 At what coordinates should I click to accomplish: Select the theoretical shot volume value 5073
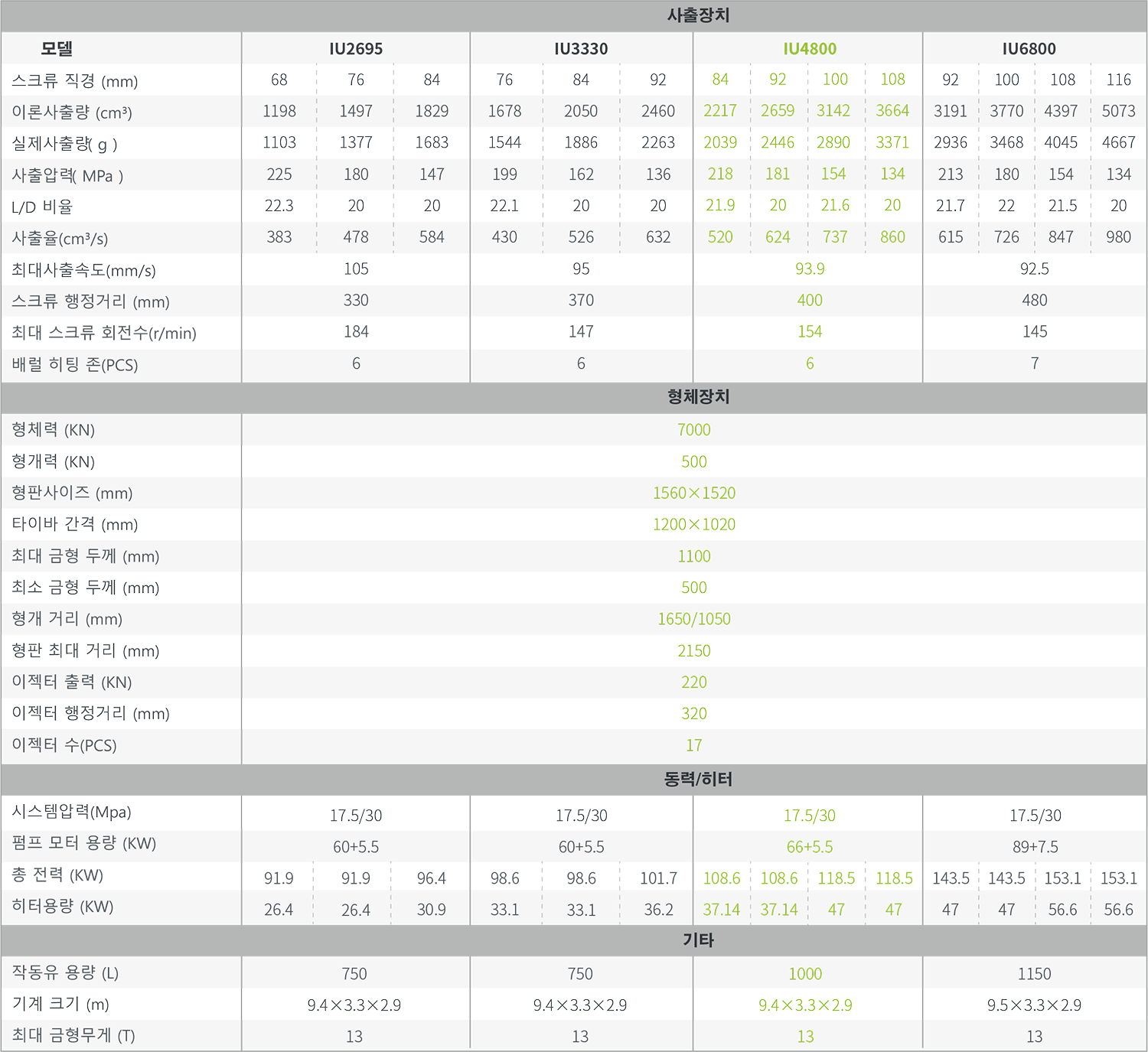pos(1118,112)
